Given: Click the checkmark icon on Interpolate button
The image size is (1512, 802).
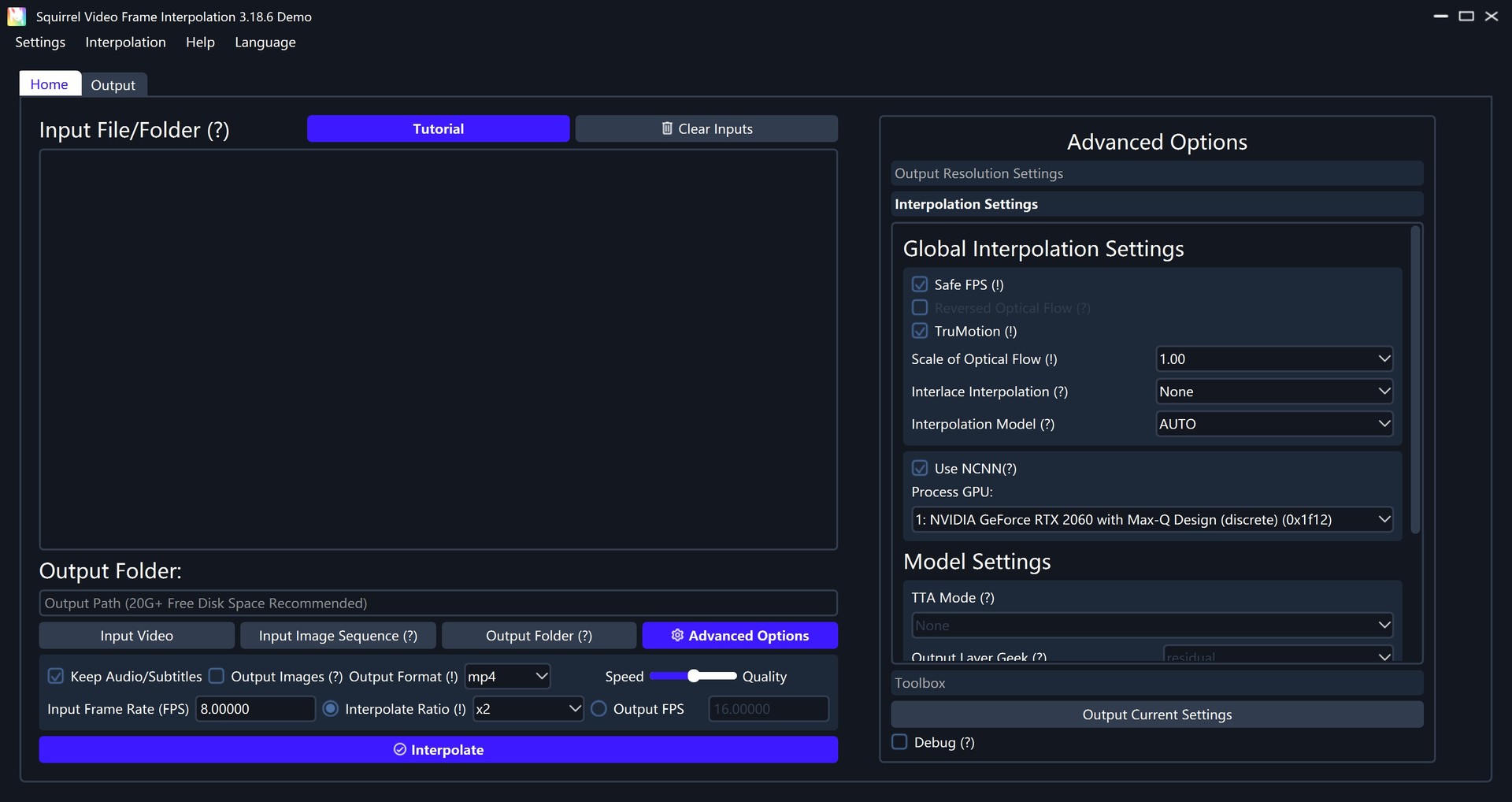Looking at the screenshot, I should coord(399,749).
